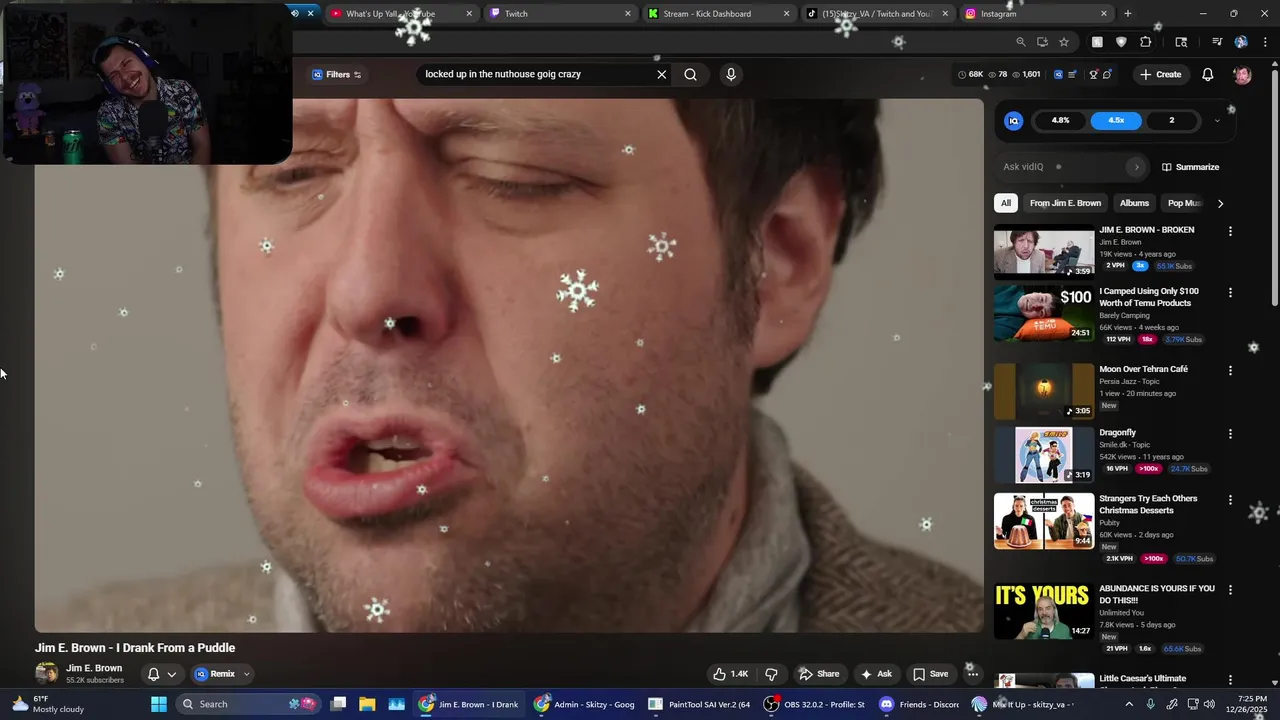The width and height of the screenshot is (1280, 720).
Task: Open Strangers Try Each Others Christmas Desserts thumbnail
Action: [x=1044, y=521]
